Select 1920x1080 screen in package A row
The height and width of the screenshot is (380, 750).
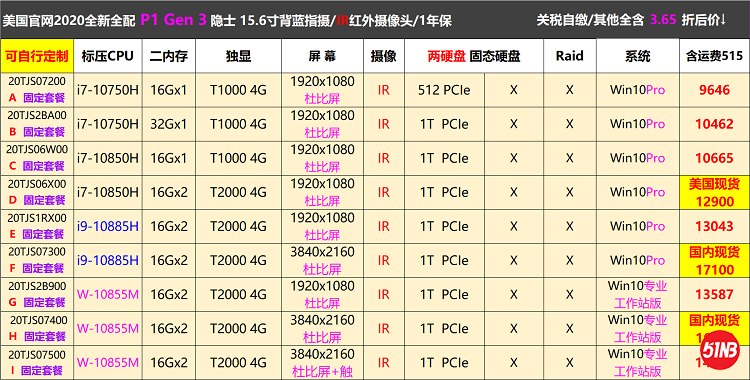click(x=322, y=81)
